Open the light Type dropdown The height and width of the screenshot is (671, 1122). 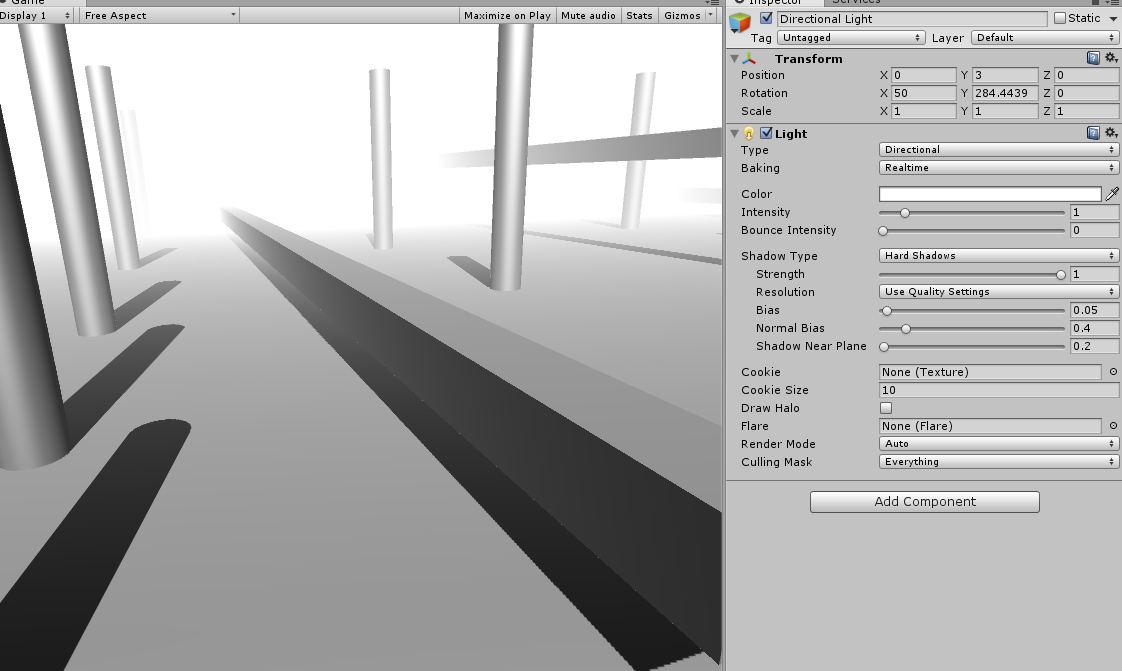[998, 150]
